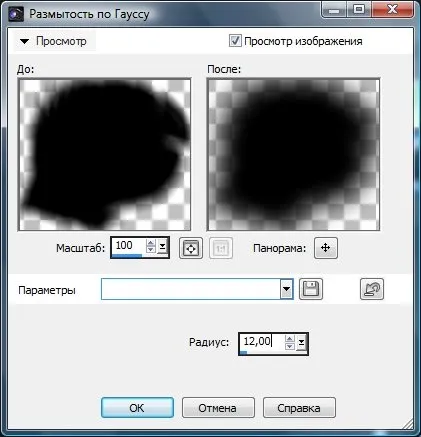Image resolution: width=421 pixels, height=437 pixels.
Task: Click the Отмена button
Action: coord(218,408)
